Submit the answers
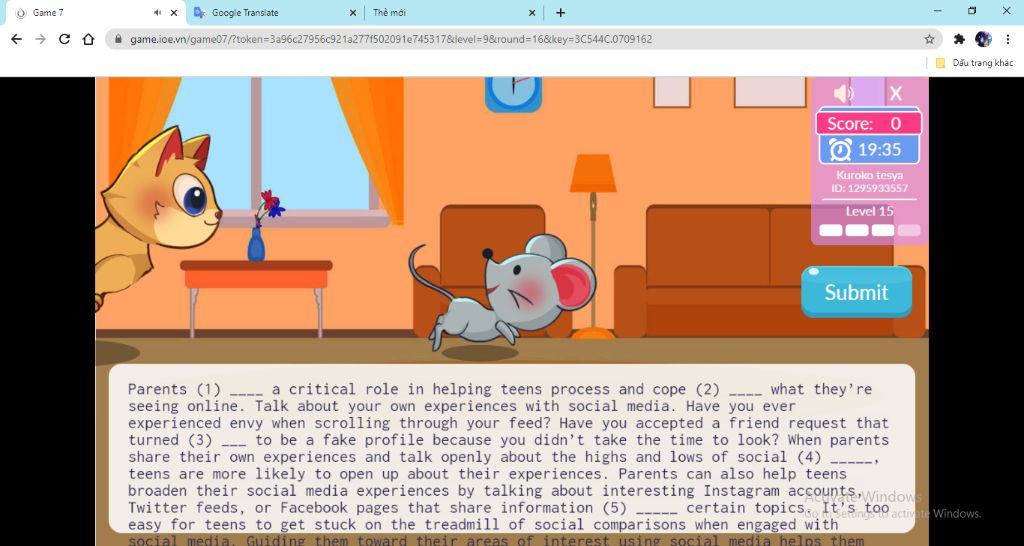Image resolution: width=1024 pixels, height=546 pixels. [856, 292]
